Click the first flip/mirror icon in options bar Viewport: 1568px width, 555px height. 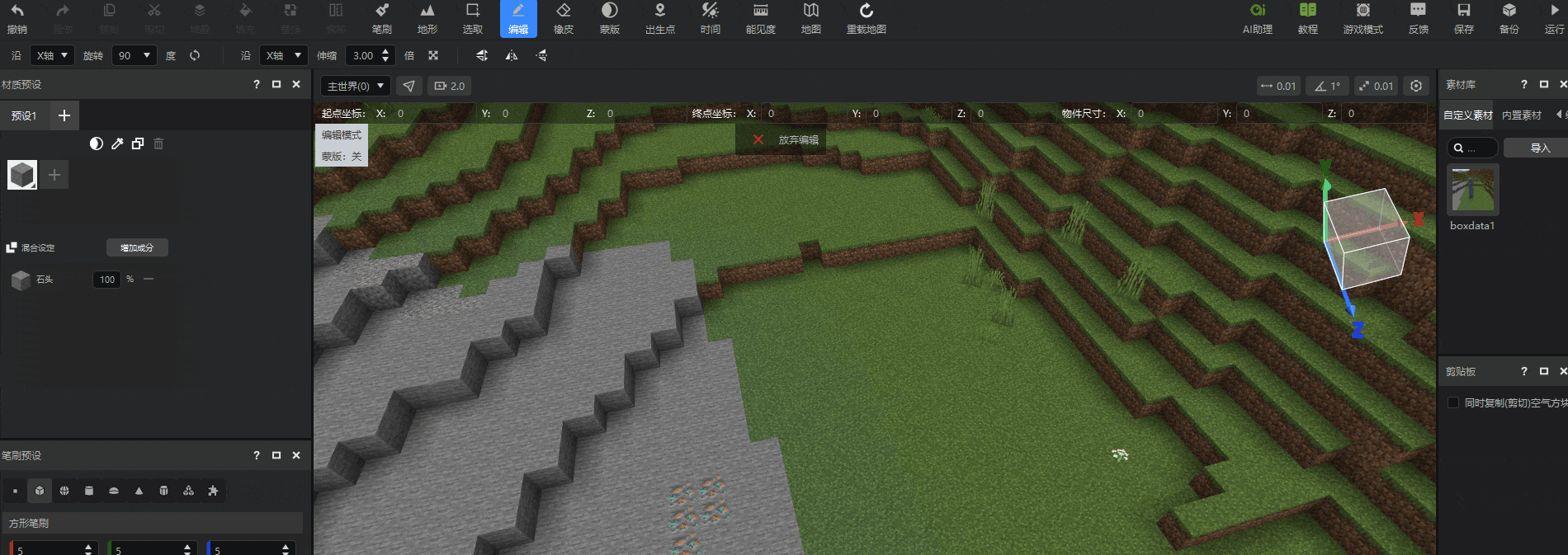[x=482, y=55]
